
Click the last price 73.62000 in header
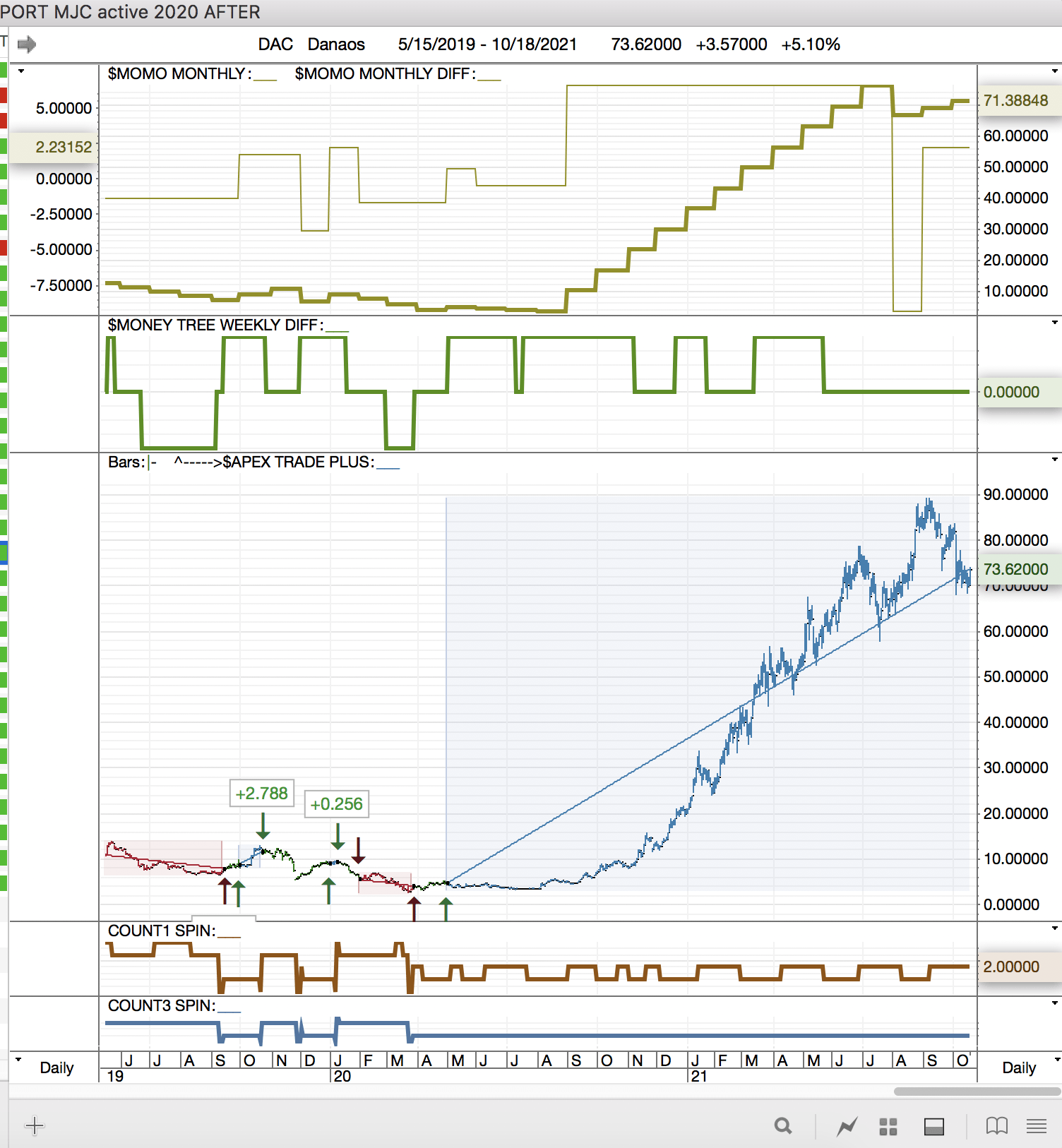coord(646,44)
